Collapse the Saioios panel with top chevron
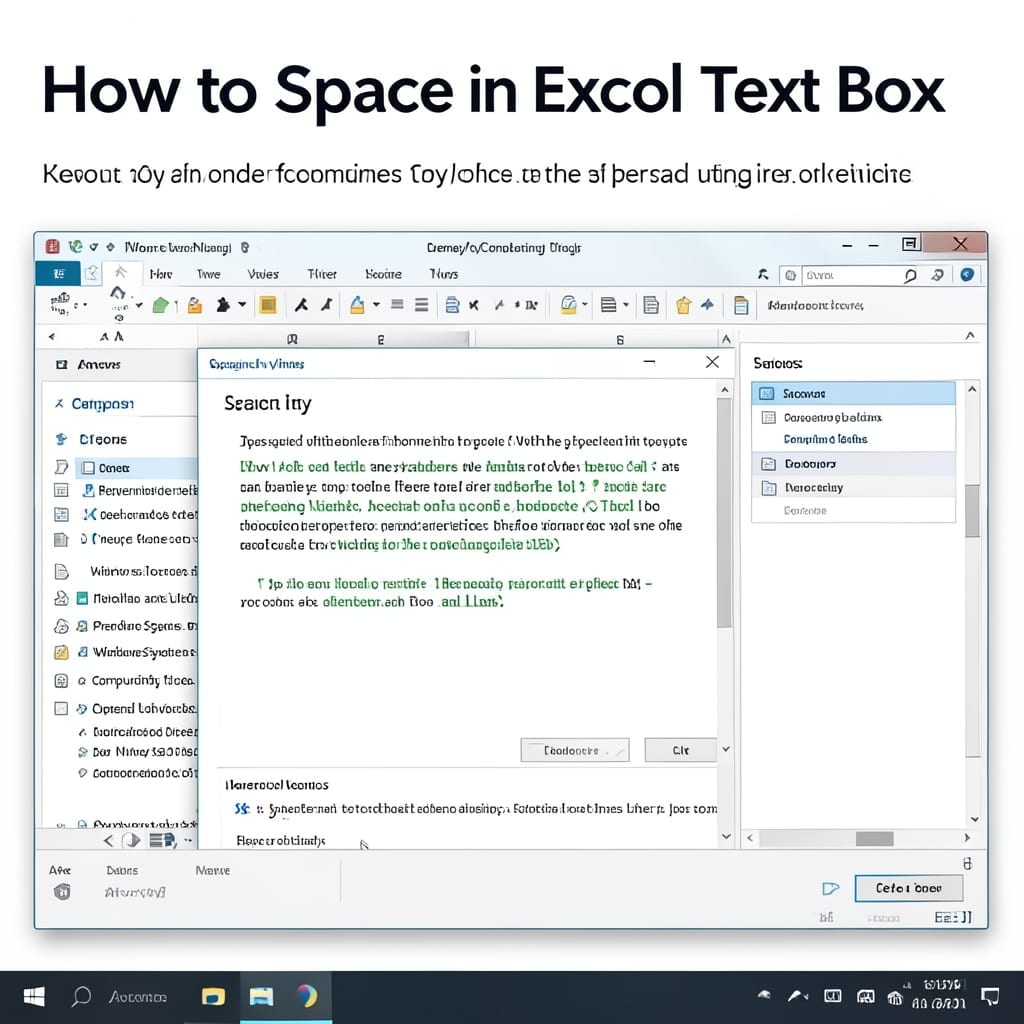The image size is (1024, 1024). [970, 335]
